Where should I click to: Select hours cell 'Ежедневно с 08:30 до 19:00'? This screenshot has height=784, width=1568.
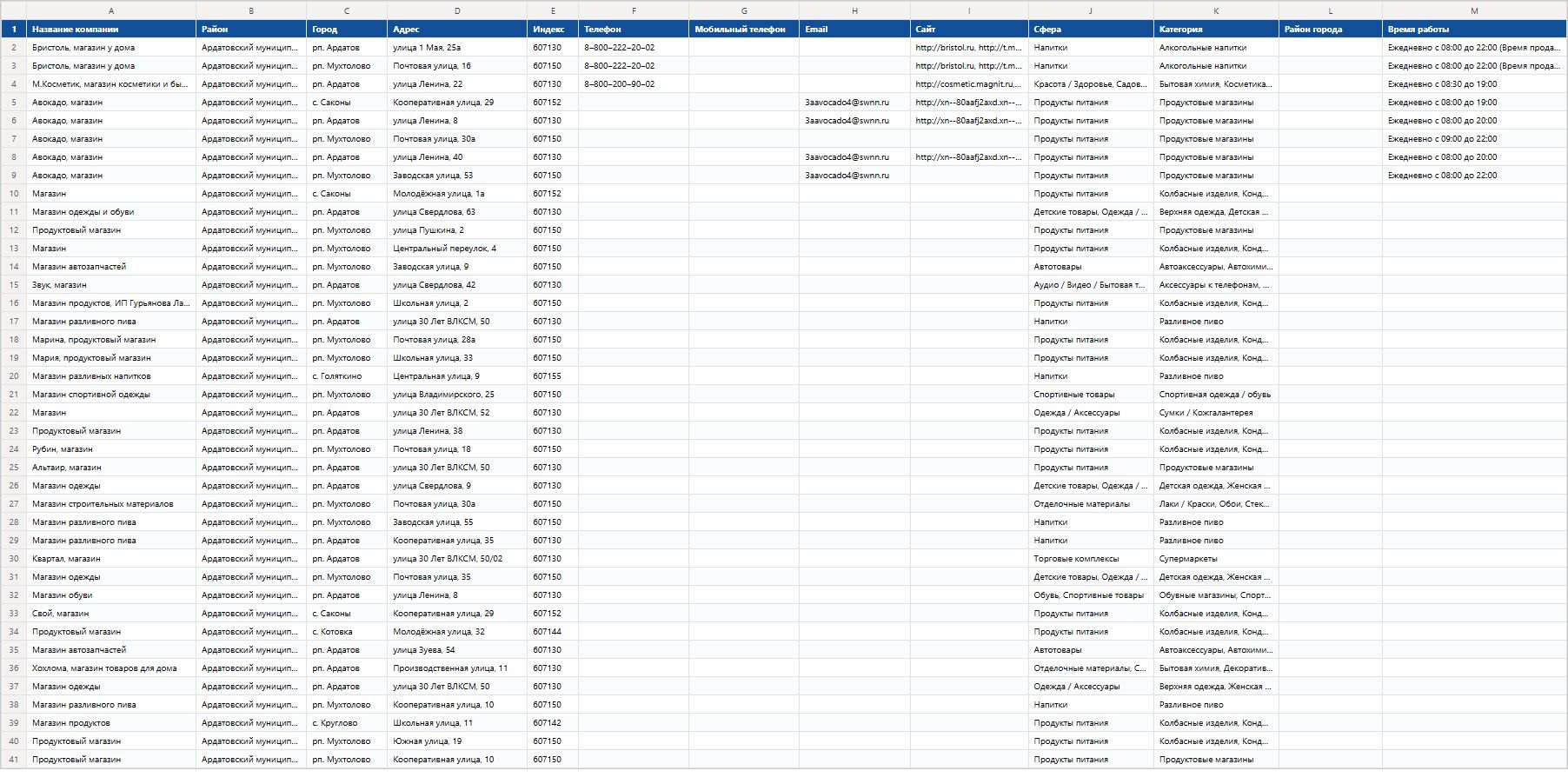(x=1474, y=84)
